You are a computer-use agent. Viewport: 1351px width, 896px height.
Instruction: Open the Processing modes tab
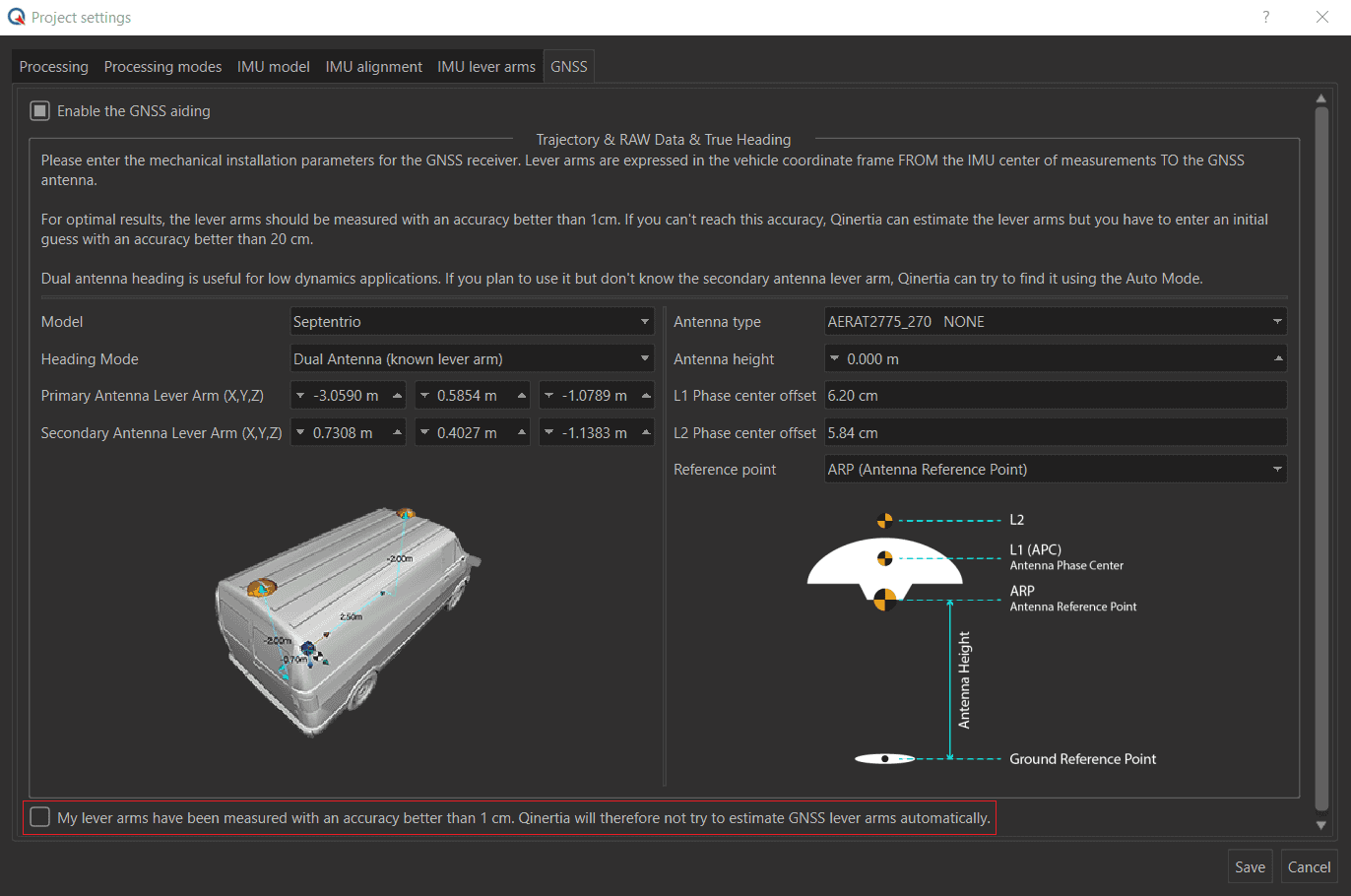click(x=162, y=67)
